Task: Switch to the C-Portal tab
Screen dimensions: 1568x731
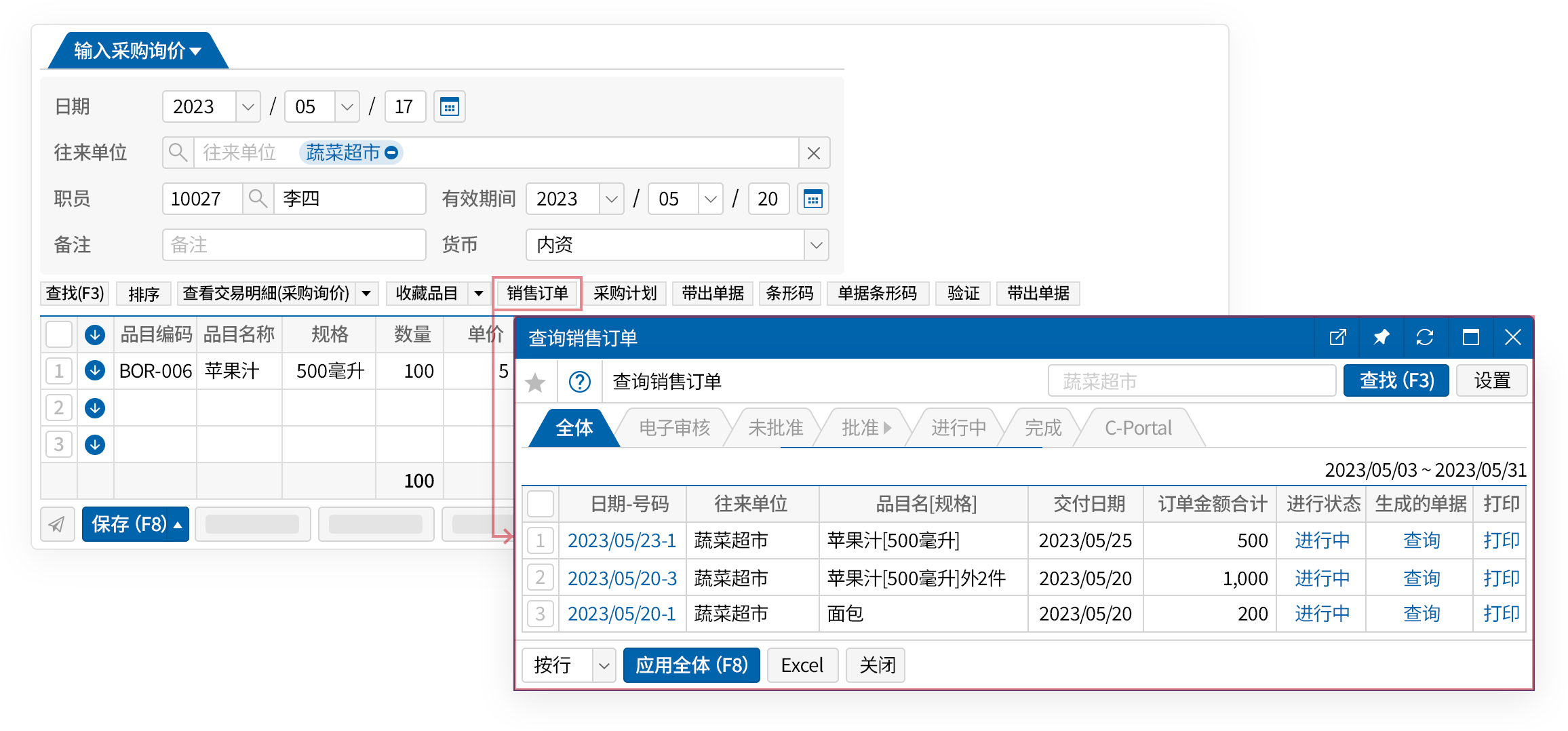Action: coord(1138,428)
